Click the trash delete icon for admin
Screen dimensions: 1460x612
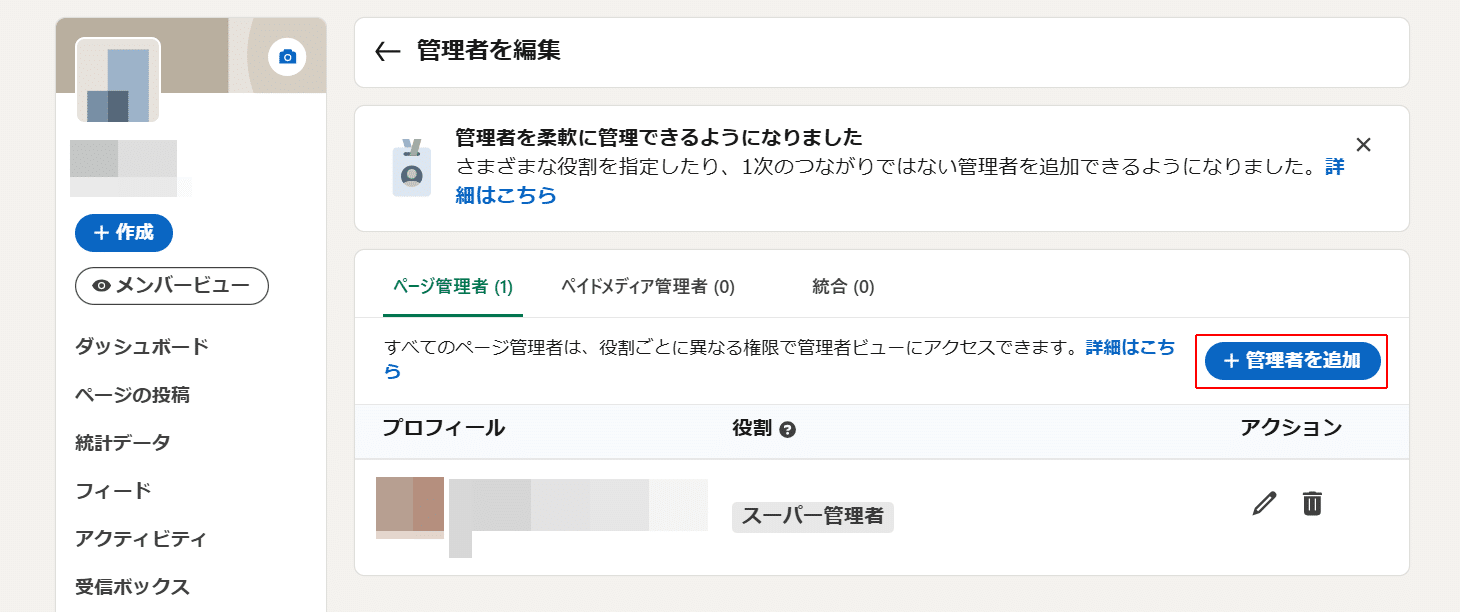click(1312, 503)
